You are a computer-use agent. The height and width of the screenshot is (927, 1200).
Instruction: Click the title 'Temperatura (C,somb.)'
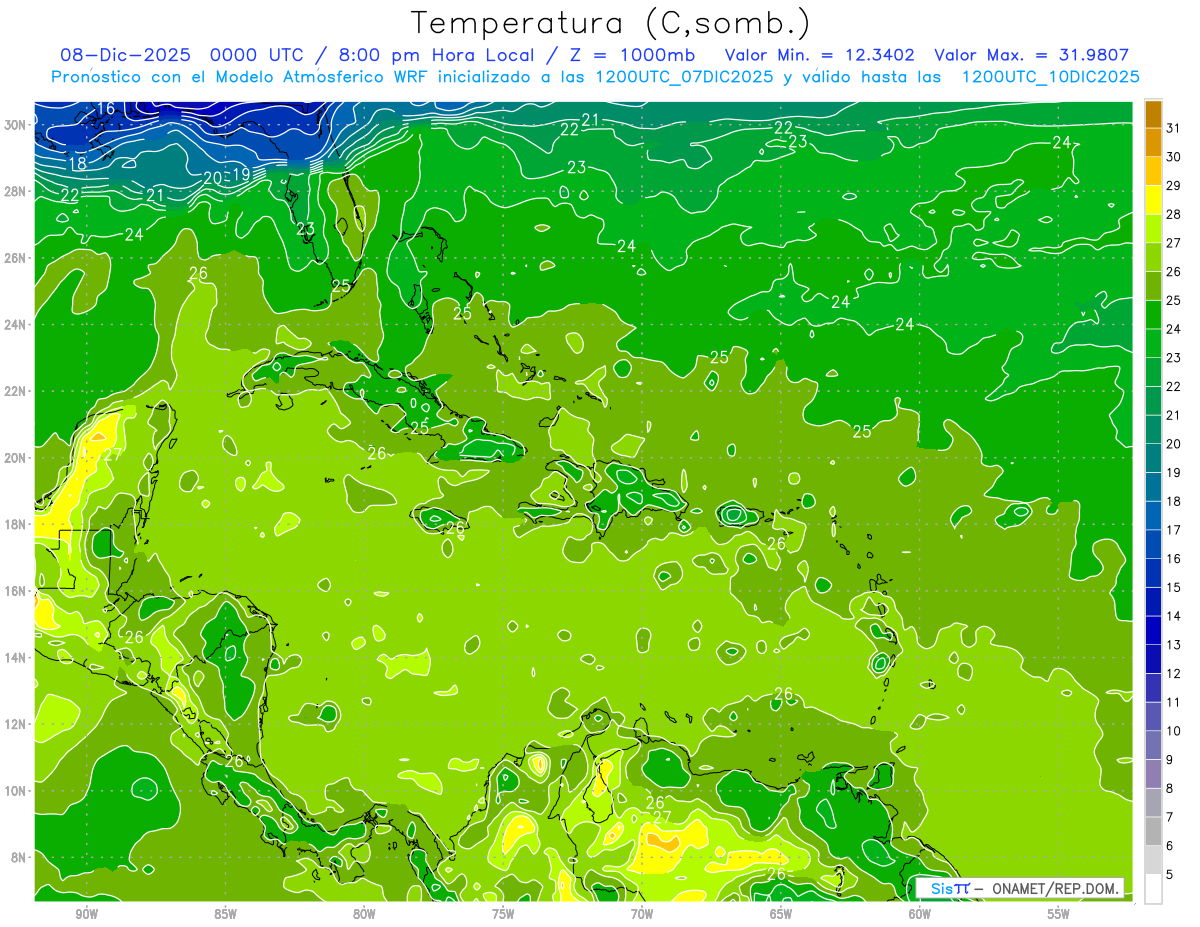pyautogui.click(x=611, y=23)
